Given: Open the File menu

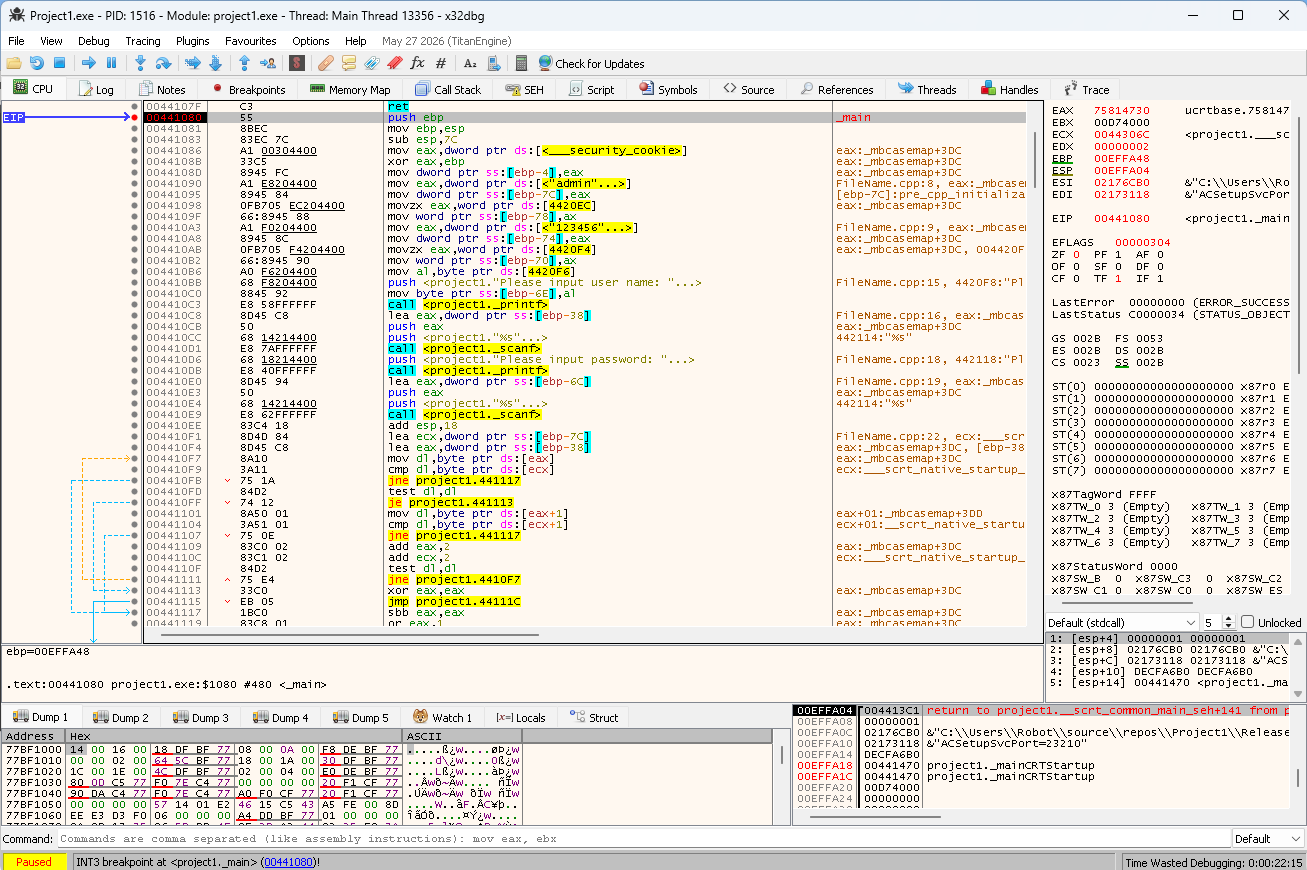Looking at the screenshot, I should click(x=16, y=41).
